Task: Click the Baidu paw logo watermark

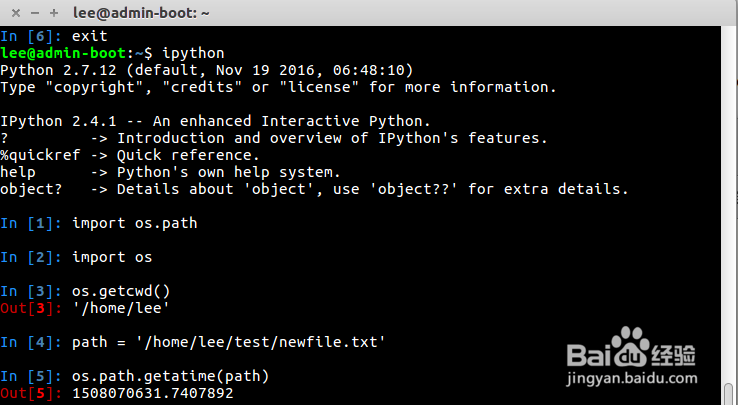Action: (x=629, y=348)
